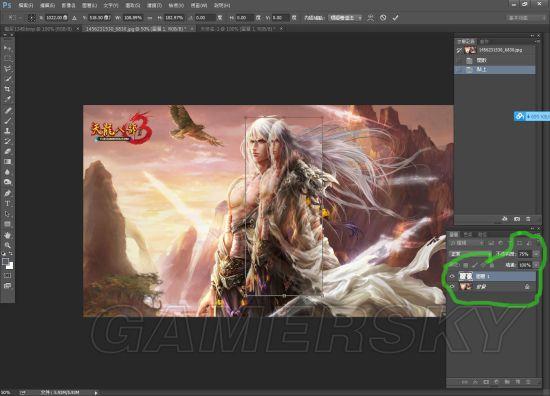Select the Gradient tool
Viewport: 550px width, 396px height.
(7, 162)
